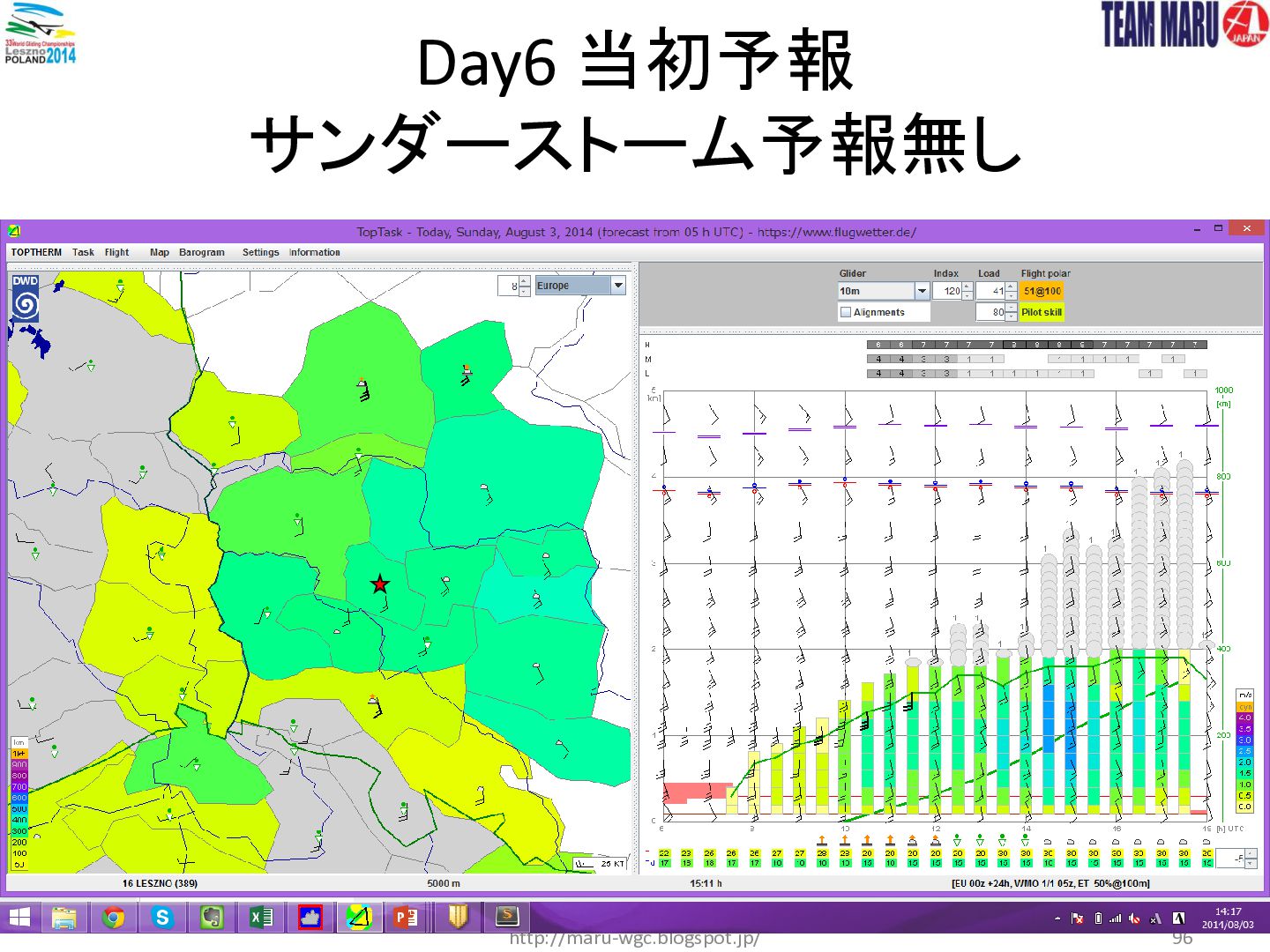Select the red star marker on the map

click(379, 584)
